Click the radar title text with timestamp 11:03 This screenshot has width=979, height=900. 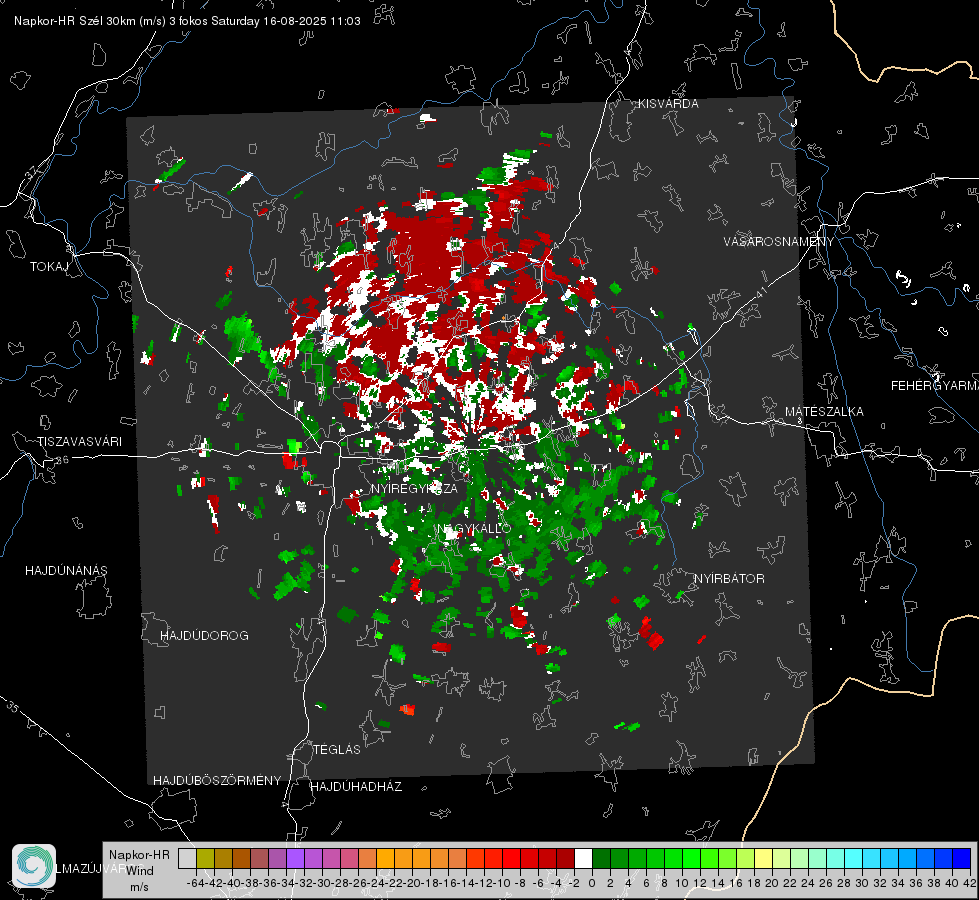tap(187, 21)
